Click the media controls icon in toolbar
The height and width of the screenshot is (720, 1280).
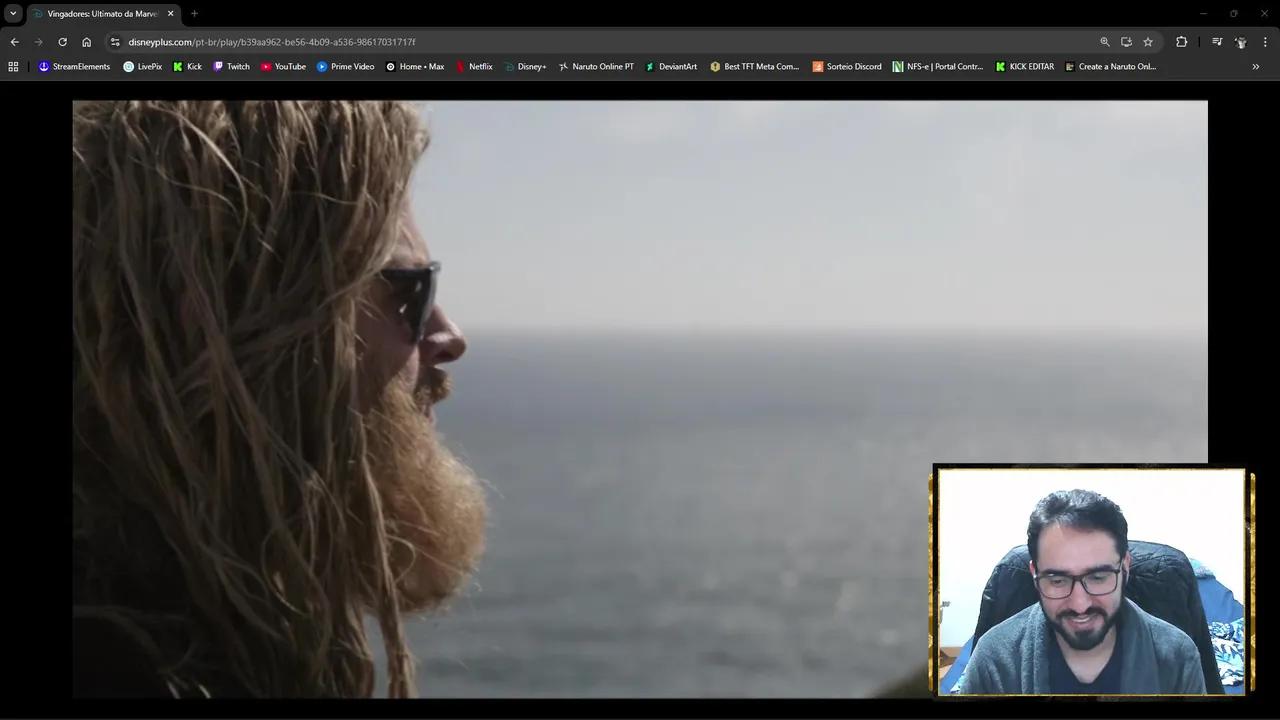tap(1217, 42)
